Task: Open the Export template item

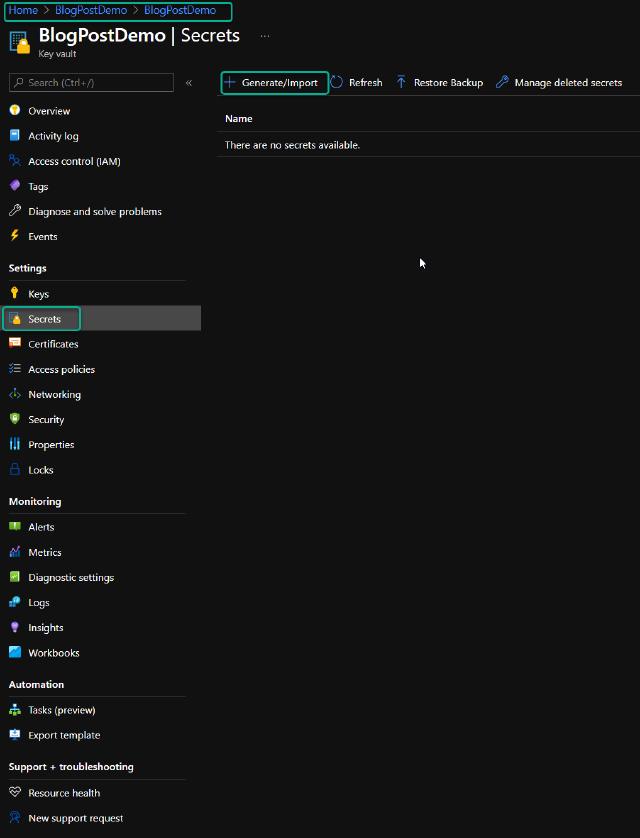Action: pos(64,736)
